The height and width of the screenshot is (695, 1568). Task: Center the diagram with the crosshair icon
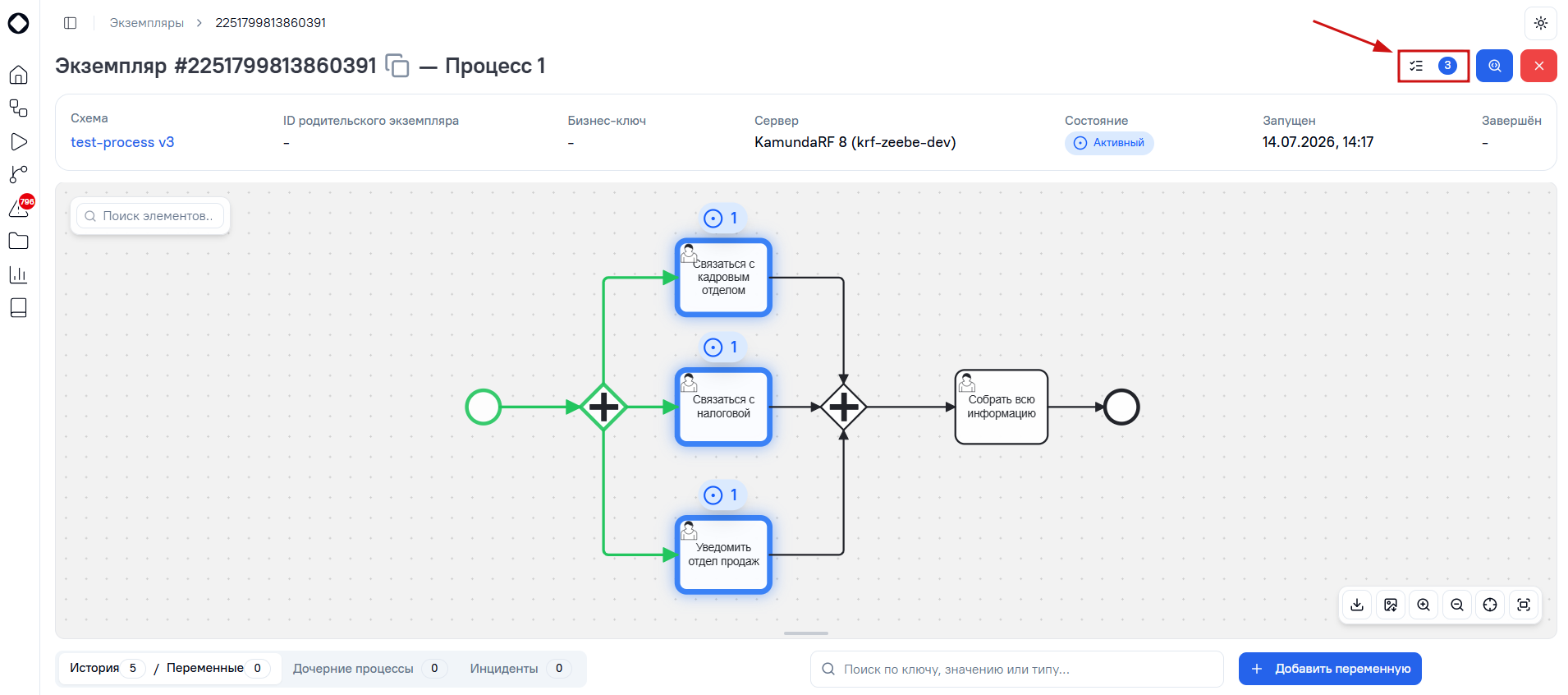tap(1490, 605)
